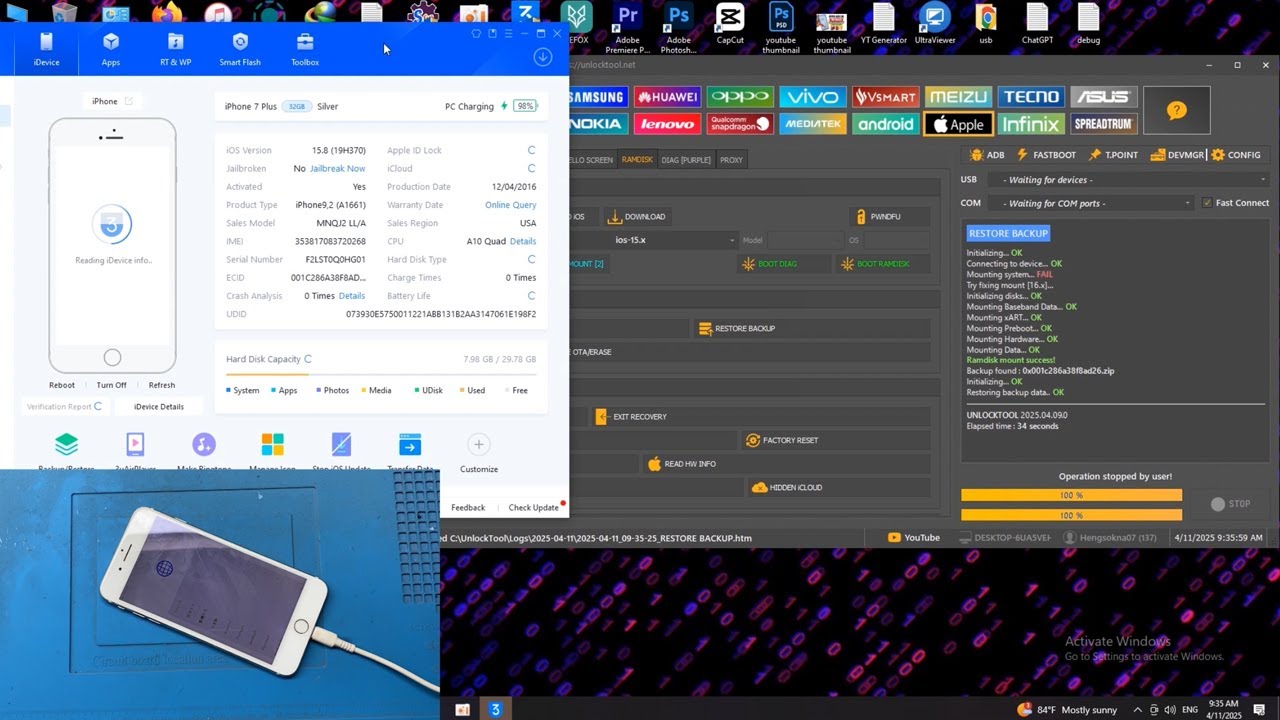Screen dimensions: 1280x720
Task: View CPU Details link
Action: [523, 241]
